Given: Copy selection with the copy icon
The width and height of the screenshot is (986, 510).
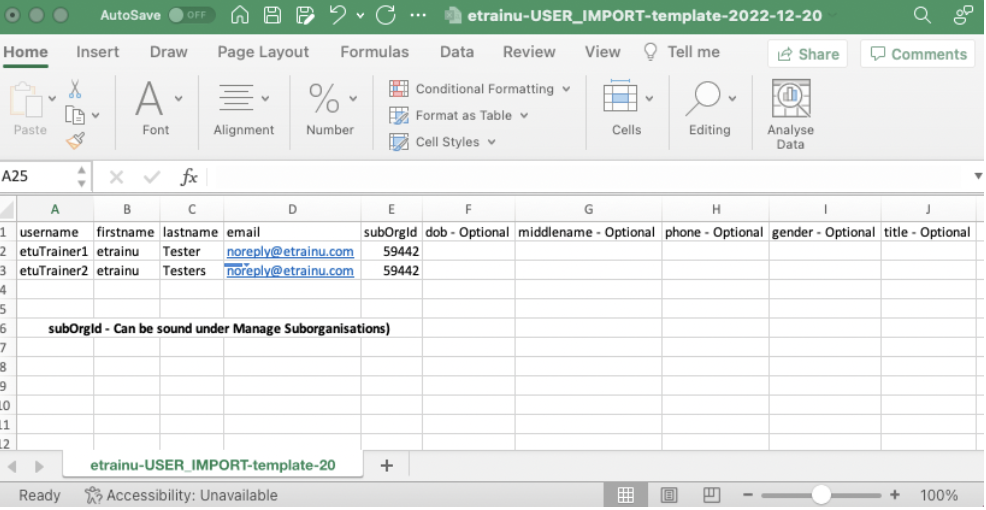Looking at the screenshot, I should click(x=75, y=115).
